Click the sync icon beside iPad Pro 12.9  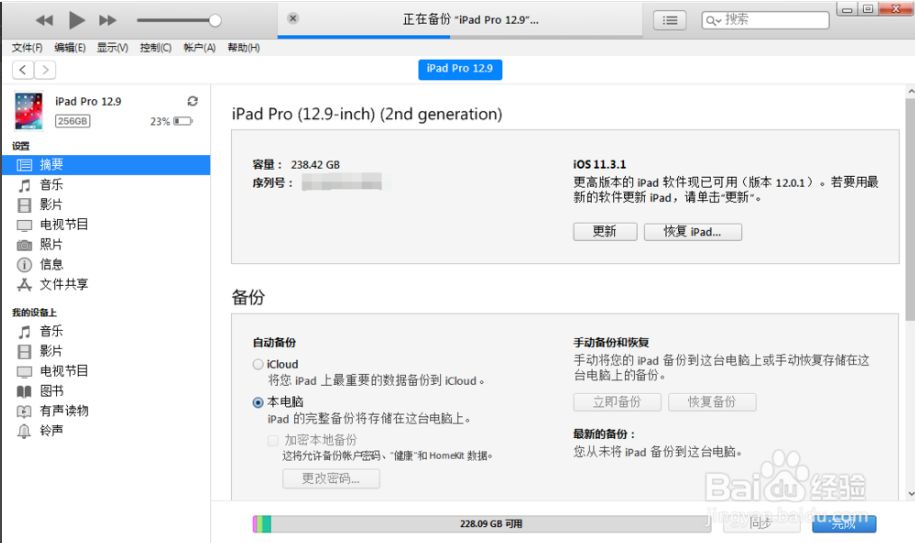pyautogui.click(x=193, y=101)
